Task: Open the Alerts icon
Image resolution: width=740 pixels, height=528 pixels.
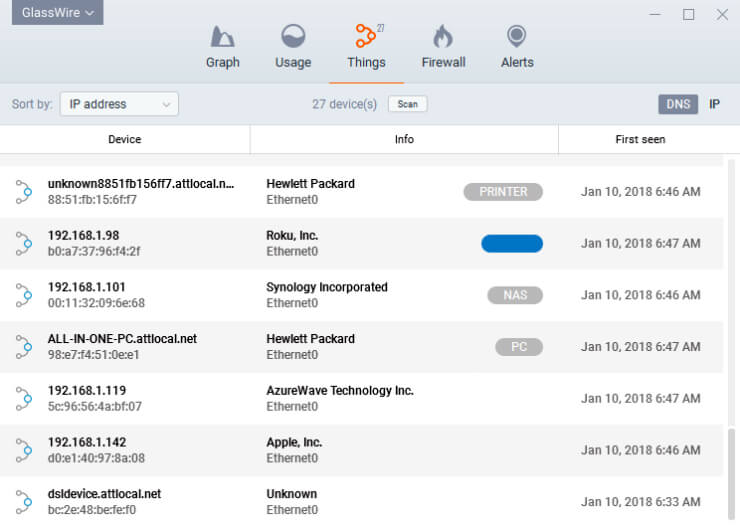Action: tap(517, 36)
